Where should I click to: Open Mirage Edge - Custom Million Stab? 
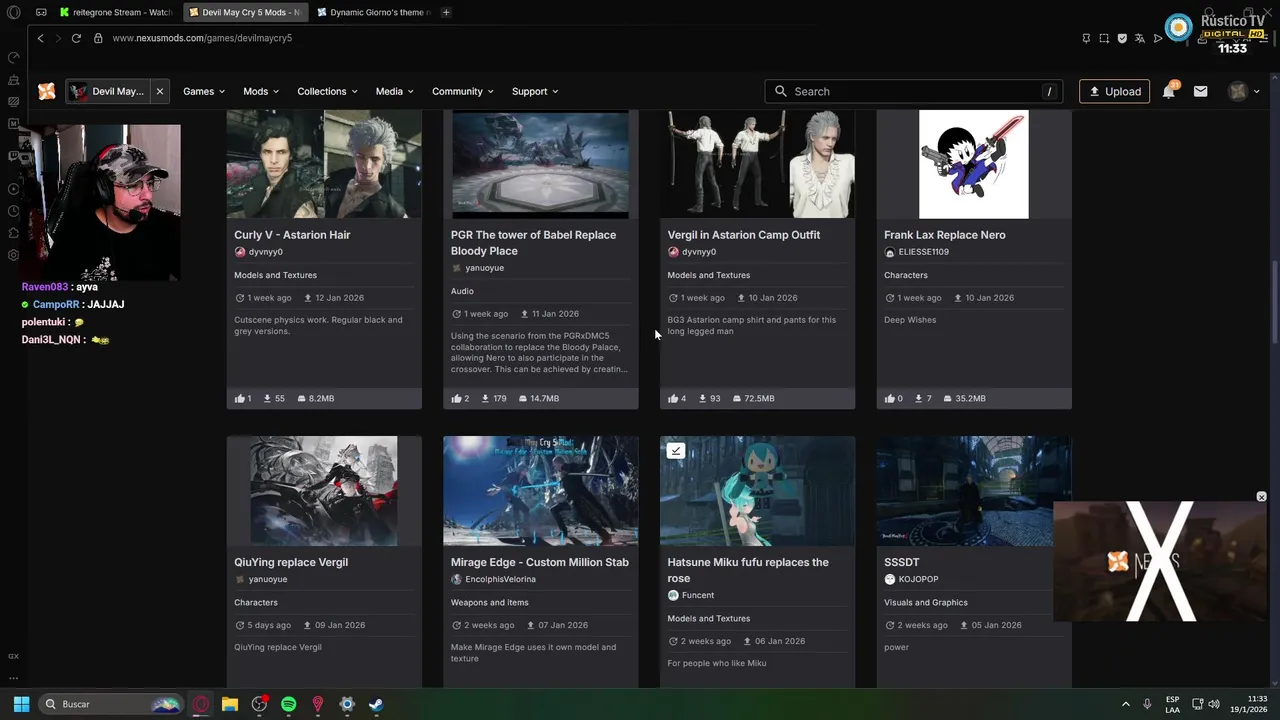click(540, 562)
